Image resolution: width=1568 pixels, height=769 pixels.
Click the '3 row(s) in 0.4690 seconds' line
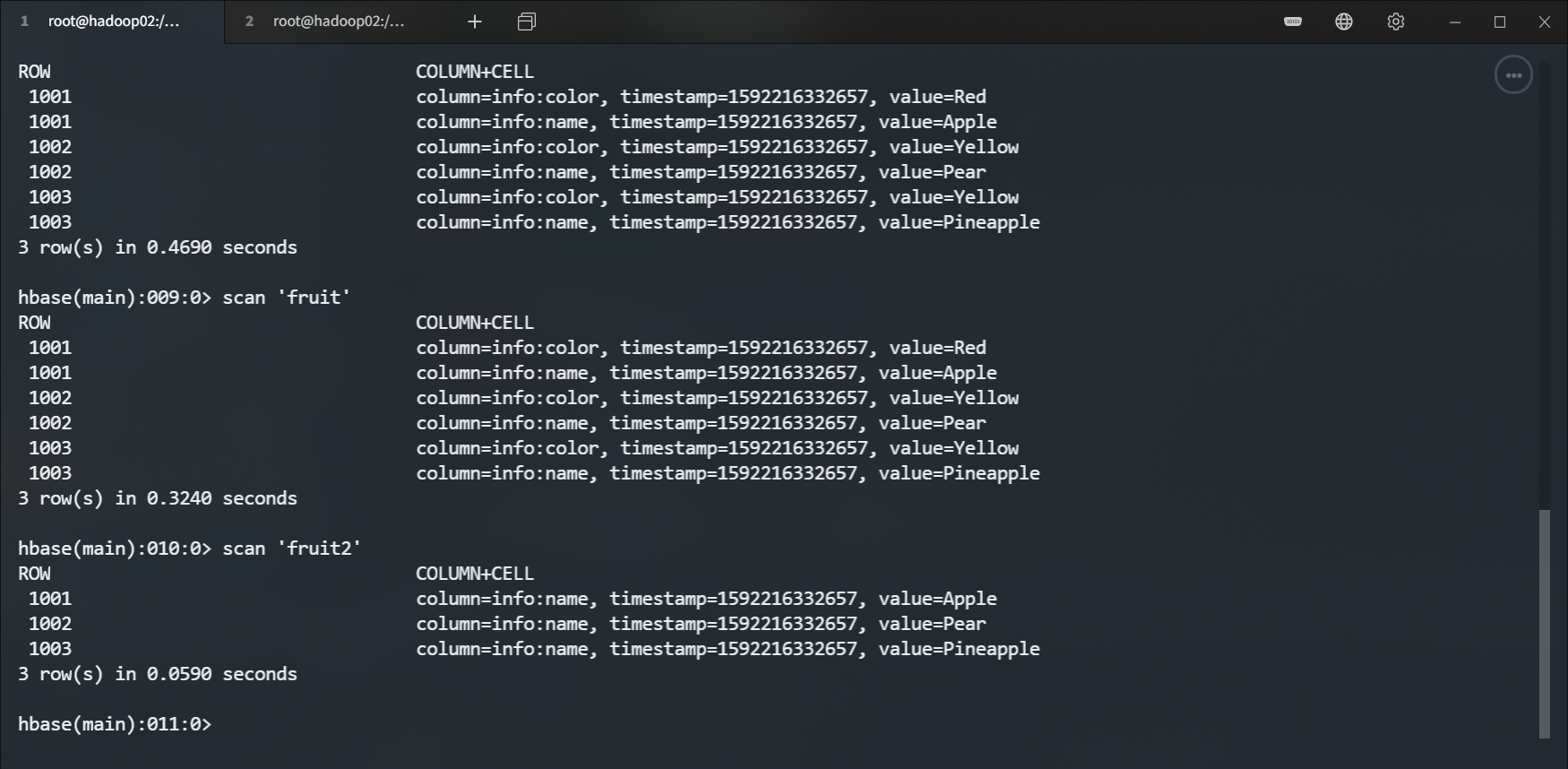click(x=157, y=247)
